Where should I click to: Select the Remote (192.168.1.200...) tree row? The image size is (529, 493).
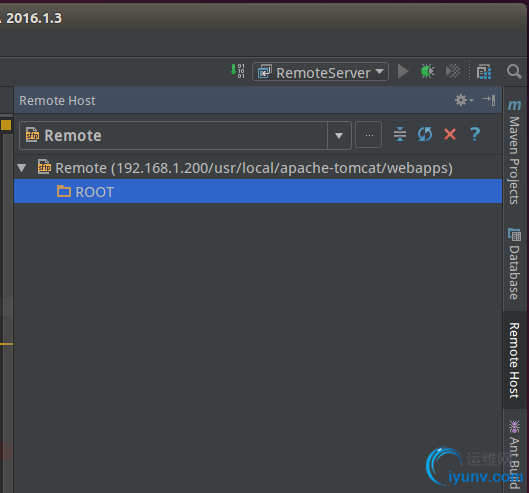click(x=258, y=168)
